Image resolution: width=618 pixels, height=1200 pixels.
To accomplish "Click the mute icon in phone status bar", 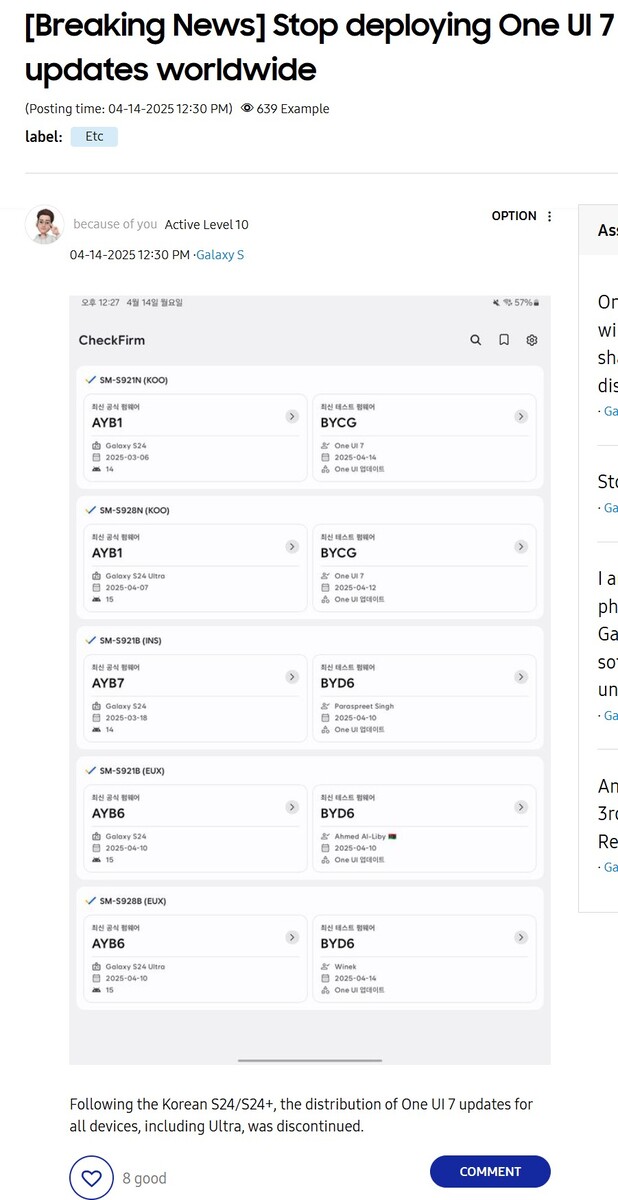I will (496, 302).
